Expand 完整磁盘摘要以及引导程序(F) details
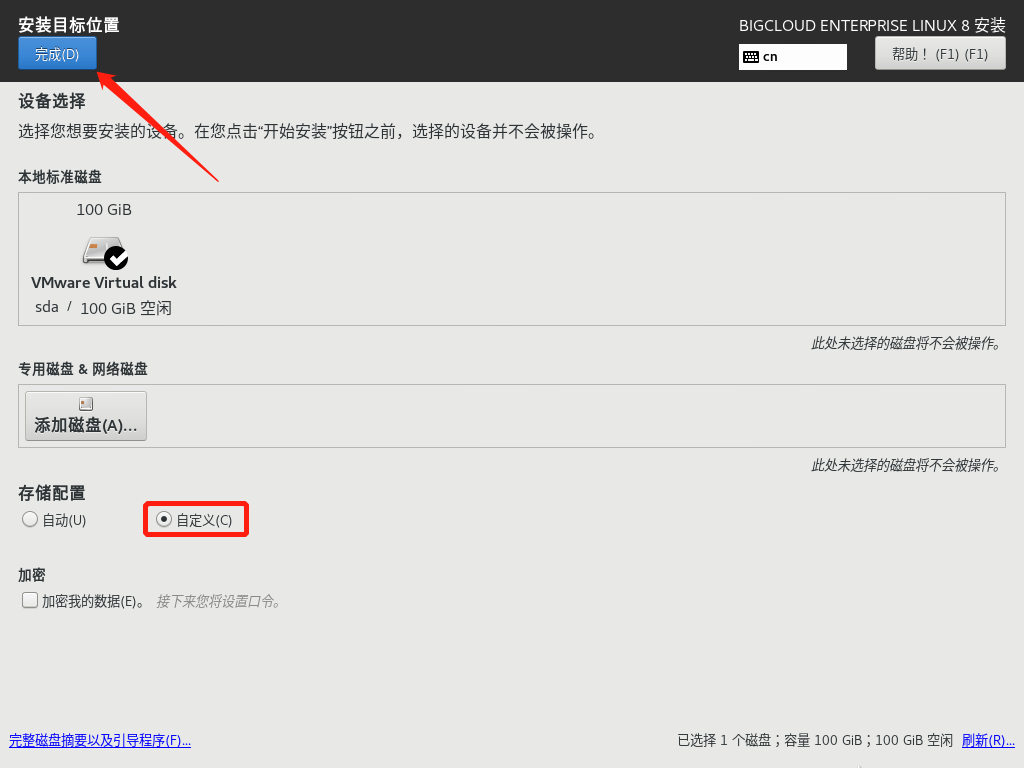Screen dimensions: 1024x768 [100, 740]
